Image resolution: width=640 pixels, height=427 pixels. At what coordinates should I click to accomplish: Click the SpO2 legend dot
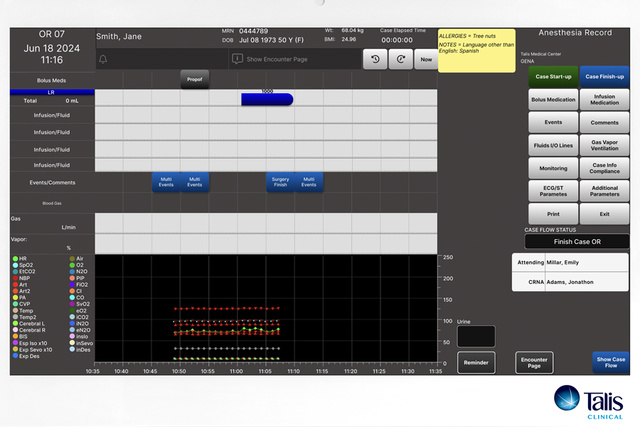16,265
